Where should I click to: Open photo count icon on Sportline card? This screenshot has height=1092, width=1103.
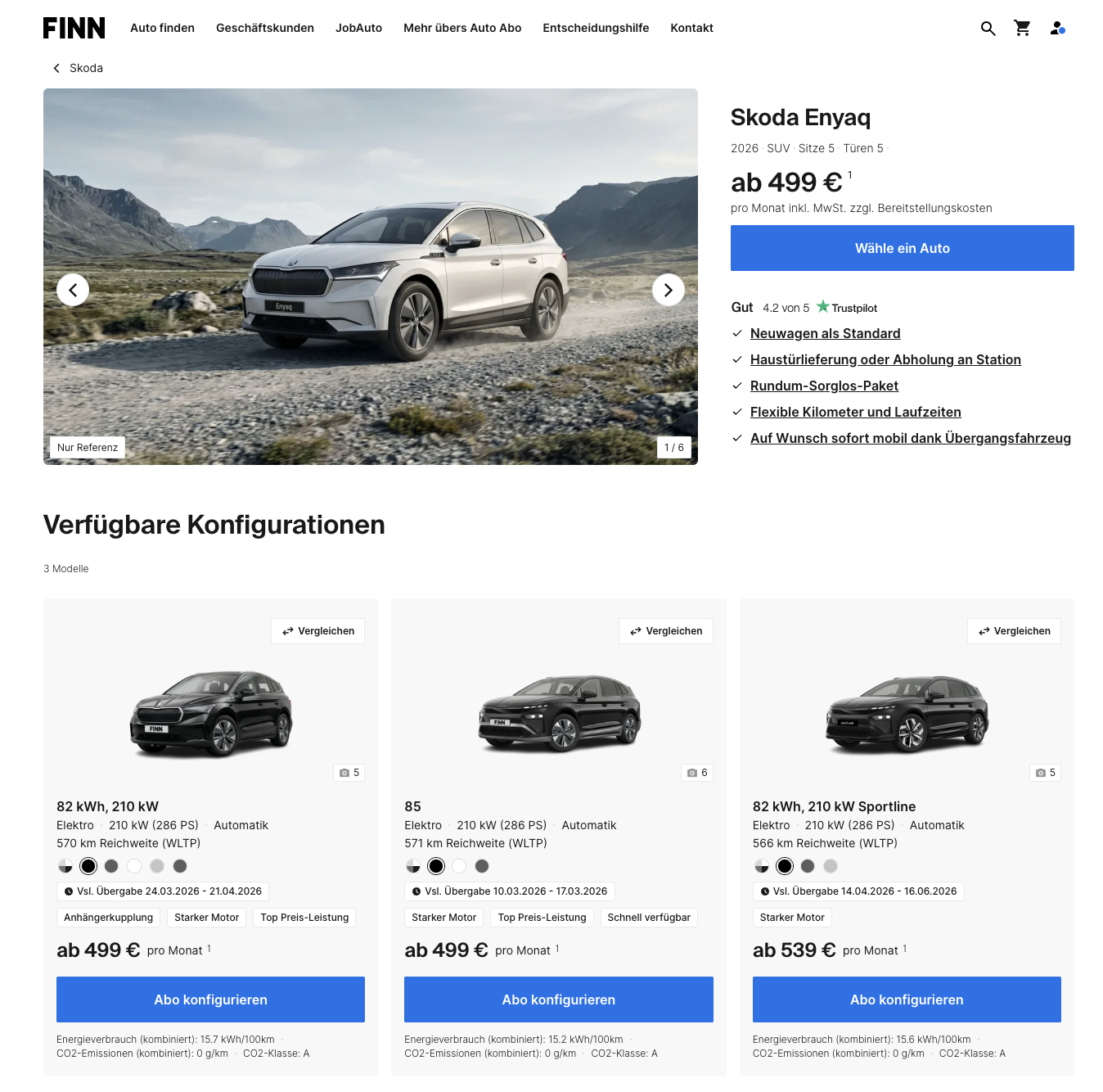[x=1045, y=773]
